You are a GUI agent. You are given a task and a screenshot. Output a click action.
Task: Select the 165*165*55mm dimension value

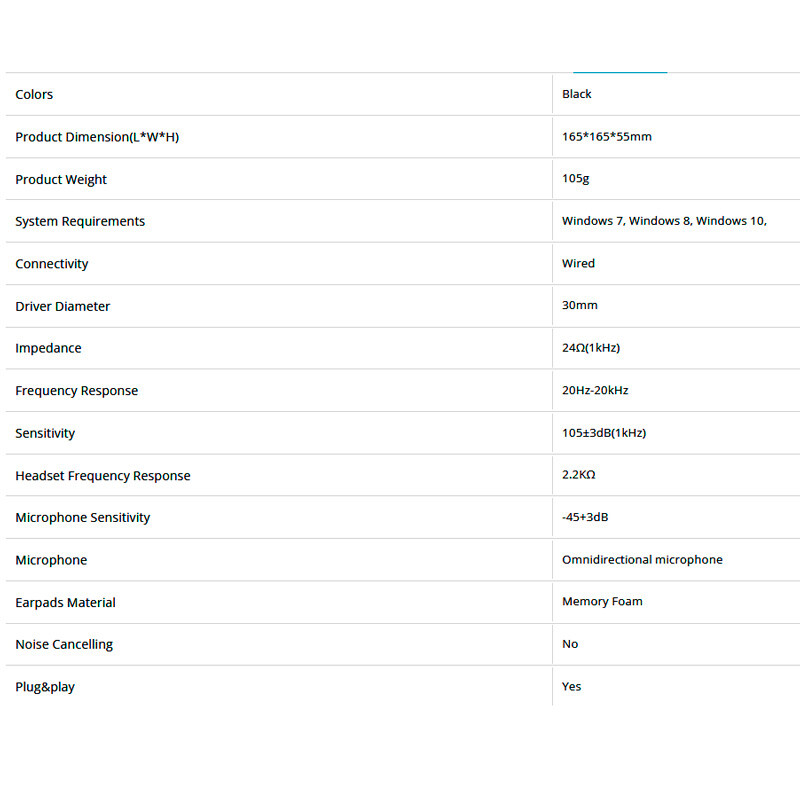coord(607,136)
